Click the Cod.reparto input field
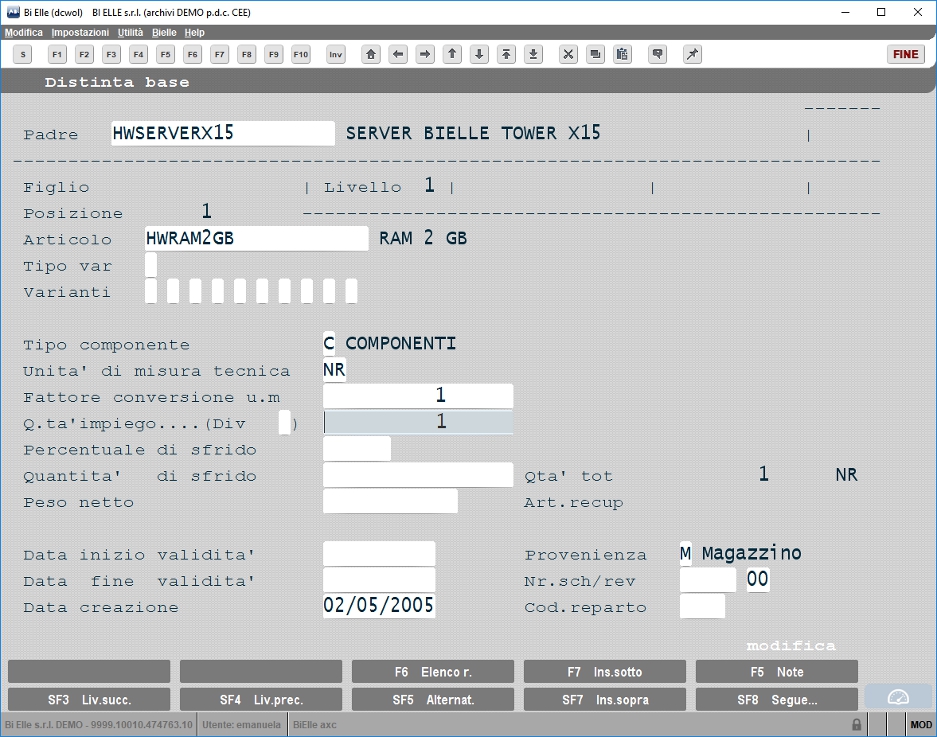The image size is (937, 737). (703, 606)
